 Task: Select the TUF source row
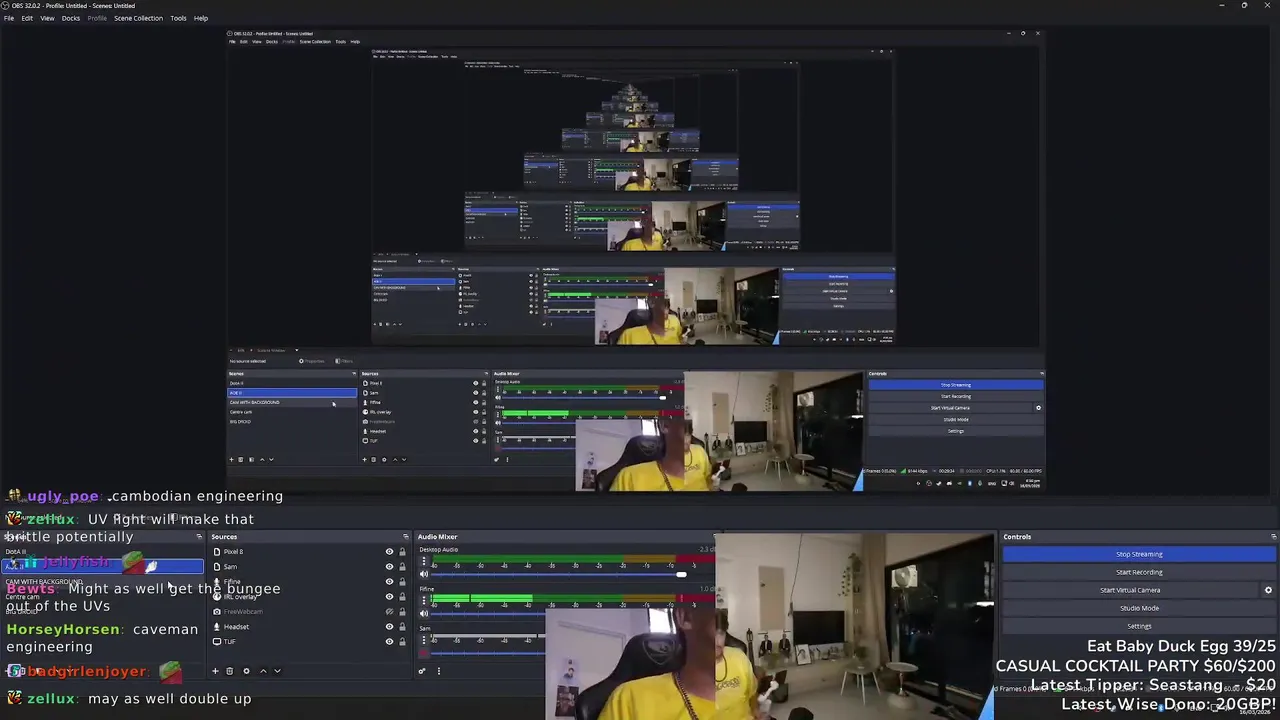click(x=310, y=642)
